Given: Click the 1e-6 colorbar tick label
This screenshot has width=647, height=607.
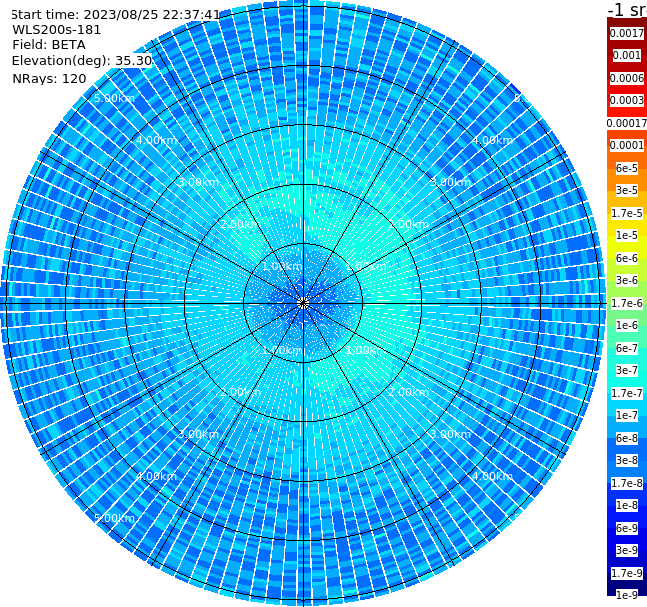Looking at the screenshot, I should (627, 325).
